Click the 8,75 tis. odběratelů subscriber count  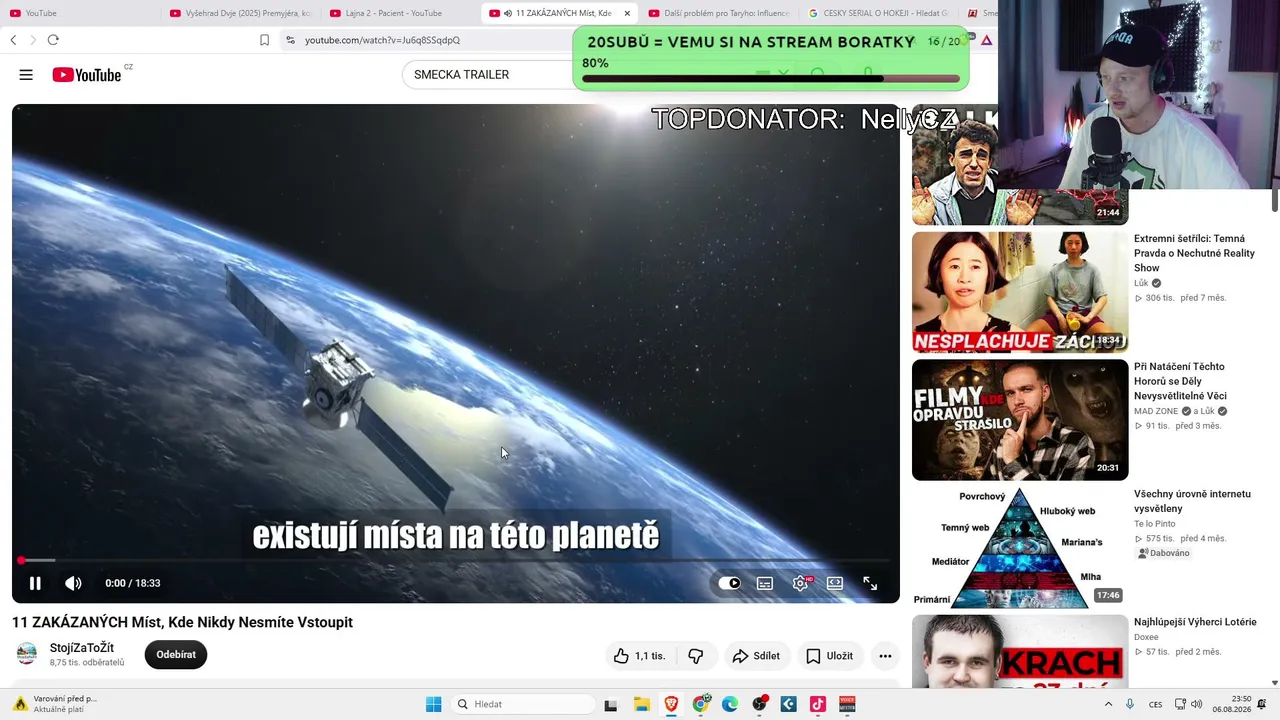(x=87, y=663)
